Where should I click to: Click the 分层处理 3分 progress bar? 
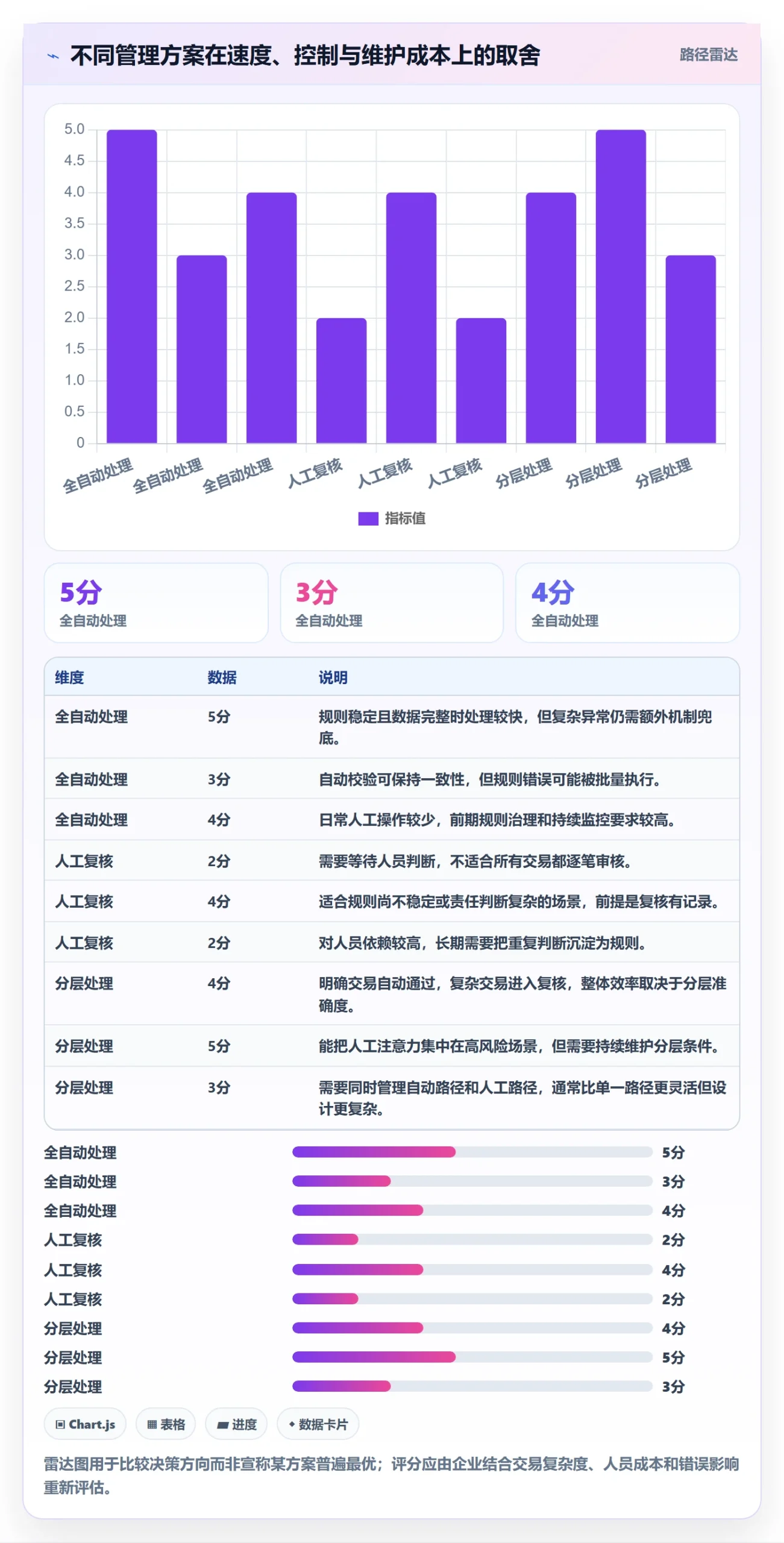pyautogui.click(x=472, y=1386)
